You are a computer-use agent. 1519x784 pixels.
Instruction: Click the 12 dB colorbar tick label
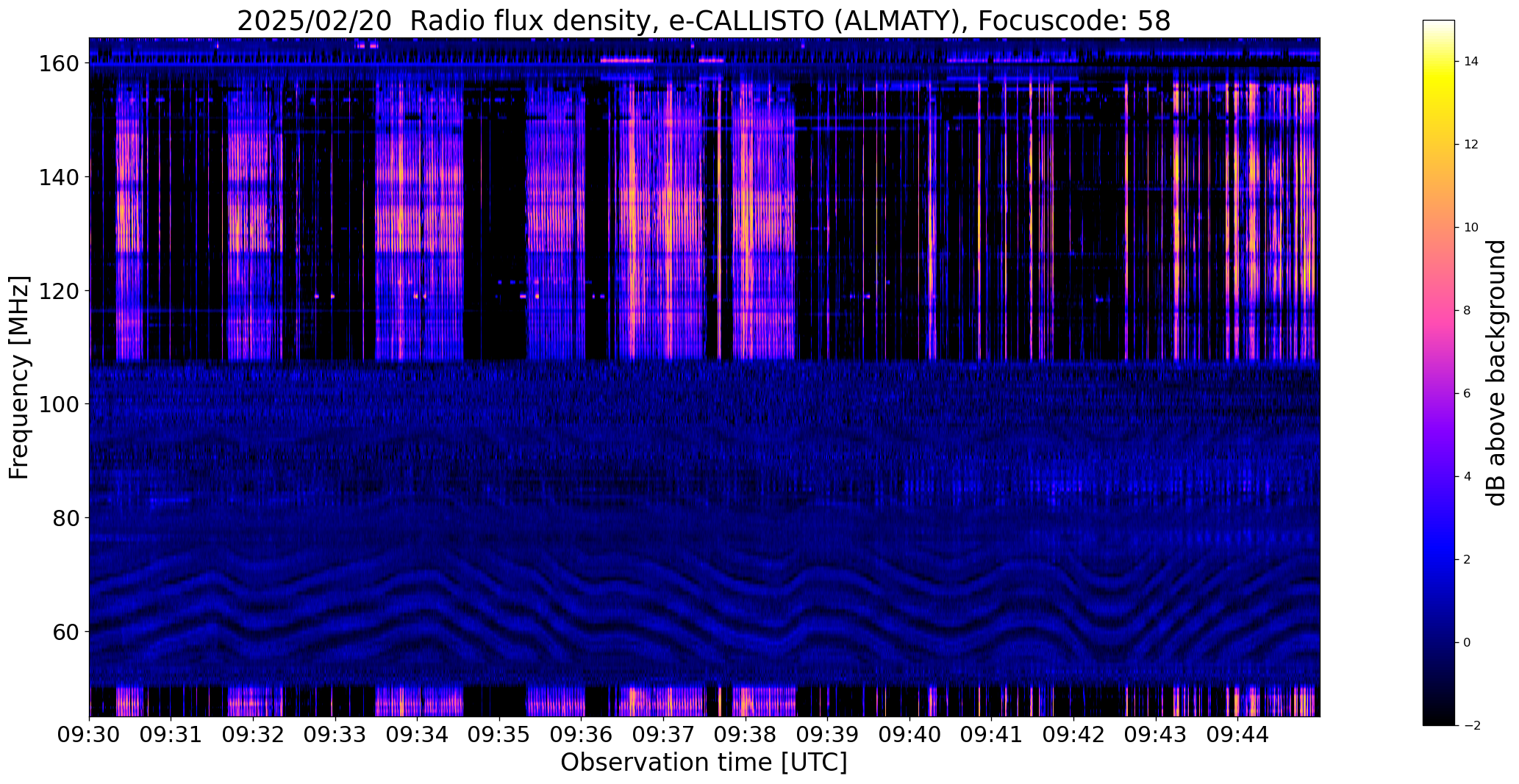[1470, 145]
